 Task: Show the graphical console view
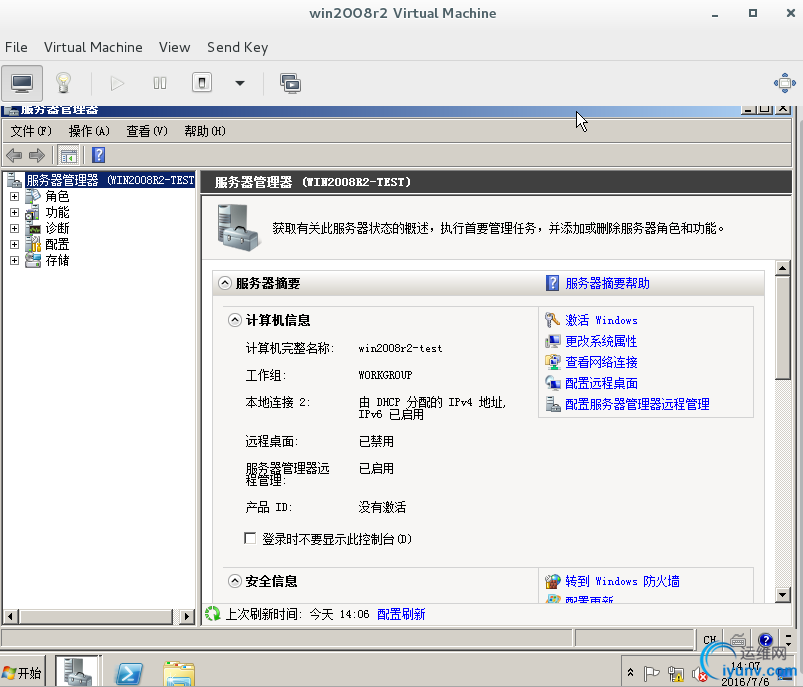pyautogui.click(x=22, y=83)
